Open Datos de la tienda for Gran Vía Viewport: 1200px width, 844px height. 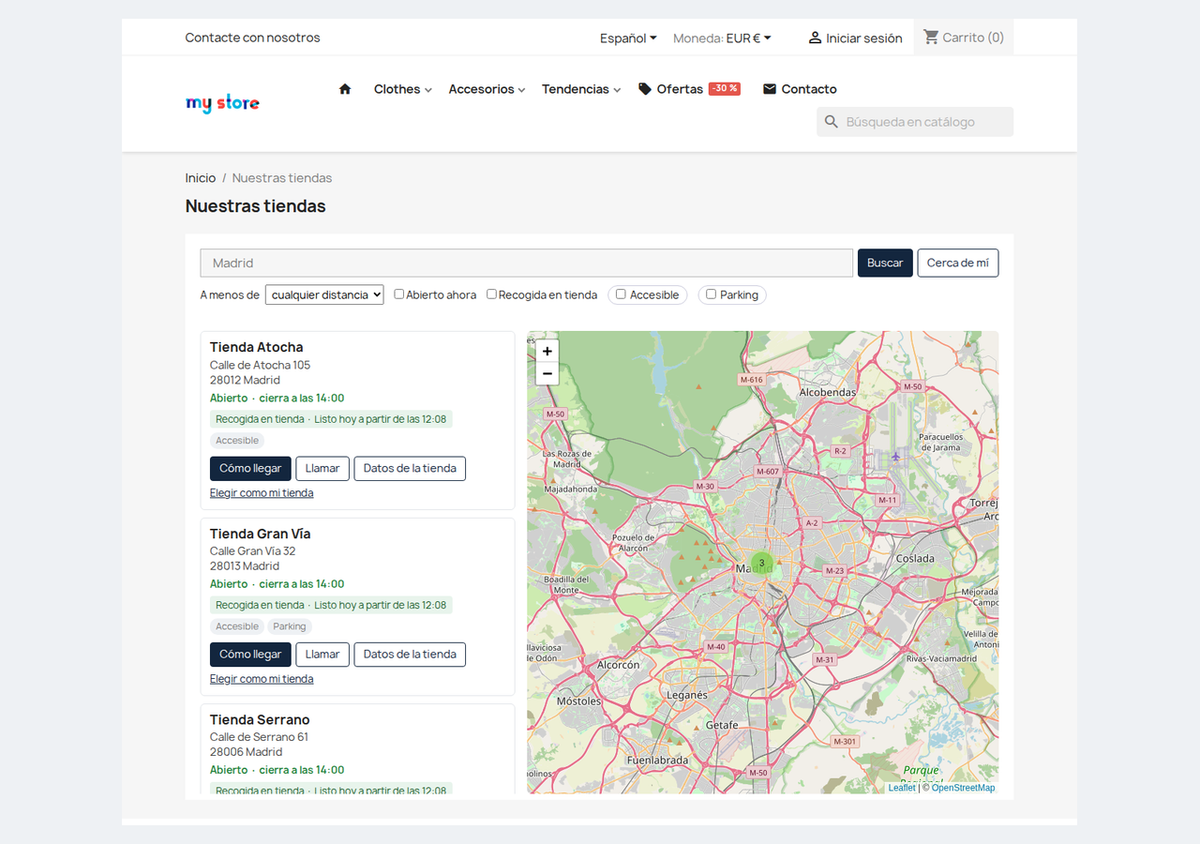click(x=410, y=654)
